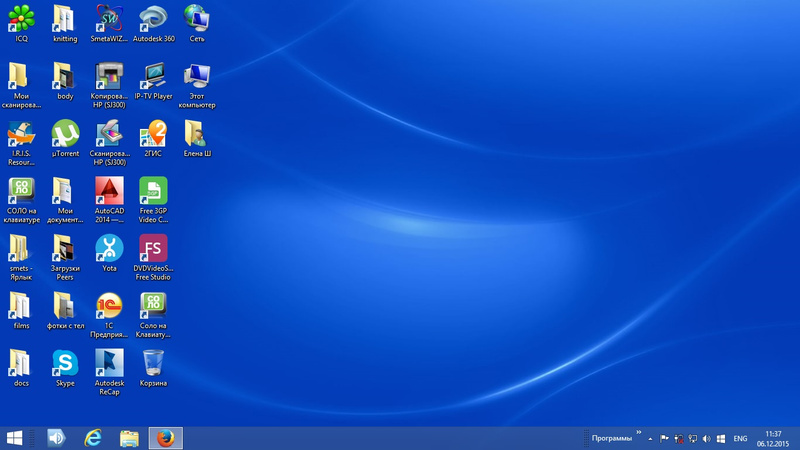Open the Yota shortcut icon
Screen dimensions: 800x450
109,248
